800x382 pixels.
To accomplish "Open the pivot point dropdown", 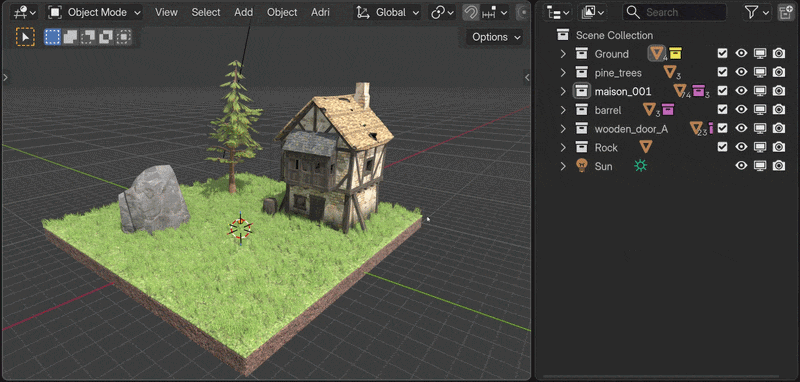I will pos(443,12).
